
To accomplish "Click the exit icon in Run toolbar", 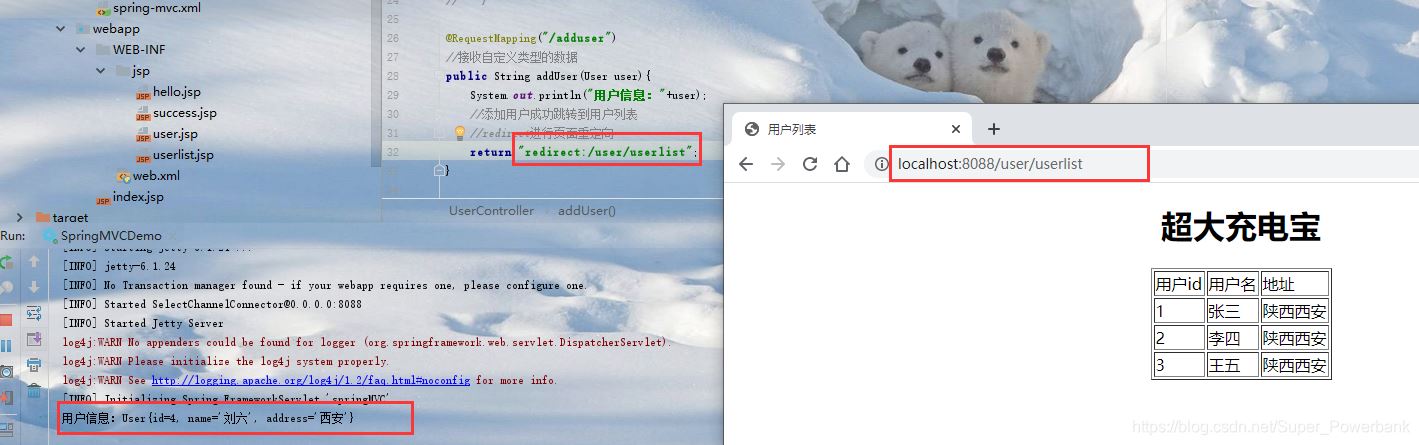I will tap(6, 397).
